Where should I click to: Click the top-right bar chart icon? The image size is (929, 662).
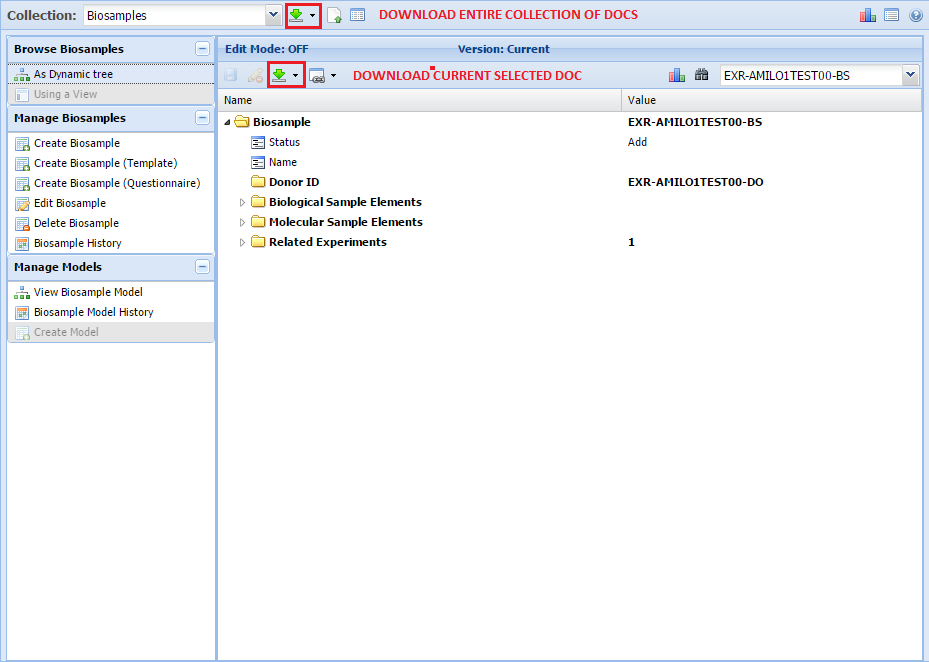867,15
